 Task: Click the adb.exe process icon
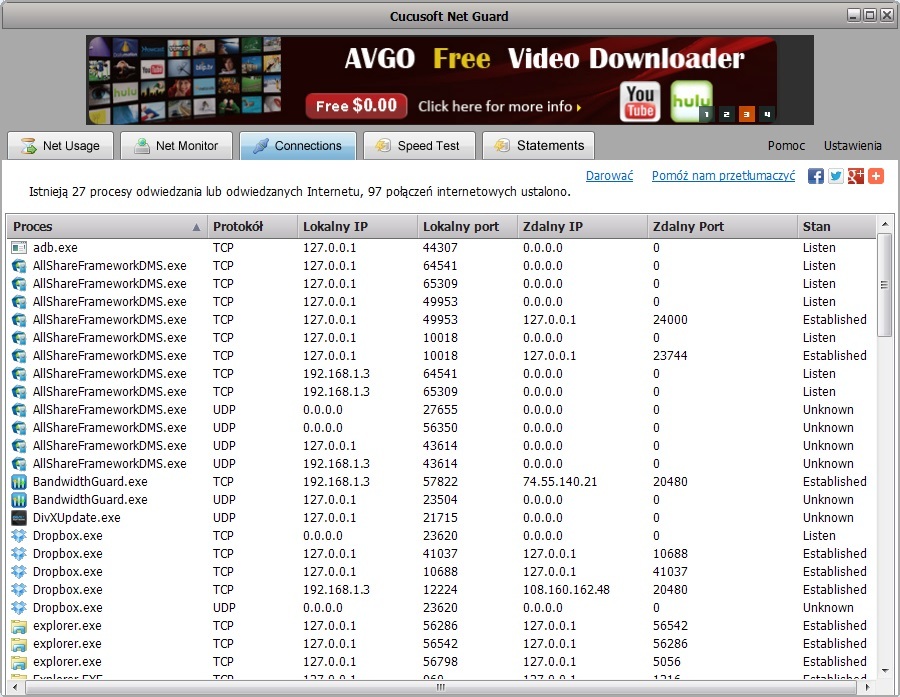[x=19, y=248]
